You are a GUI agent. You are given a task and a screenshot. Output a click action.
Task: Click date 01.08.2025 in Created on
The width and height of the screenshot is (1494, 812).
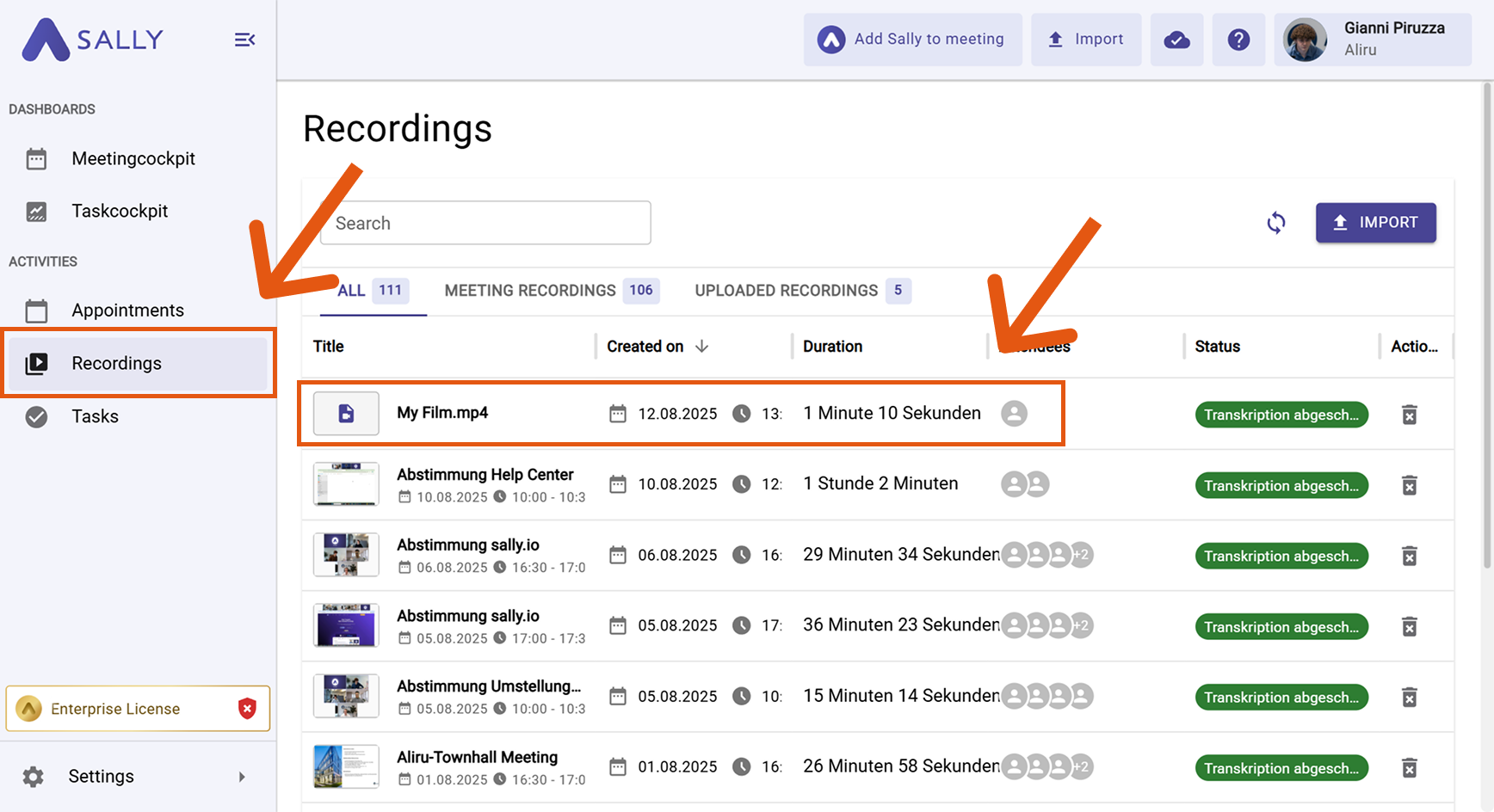(677, 767)
